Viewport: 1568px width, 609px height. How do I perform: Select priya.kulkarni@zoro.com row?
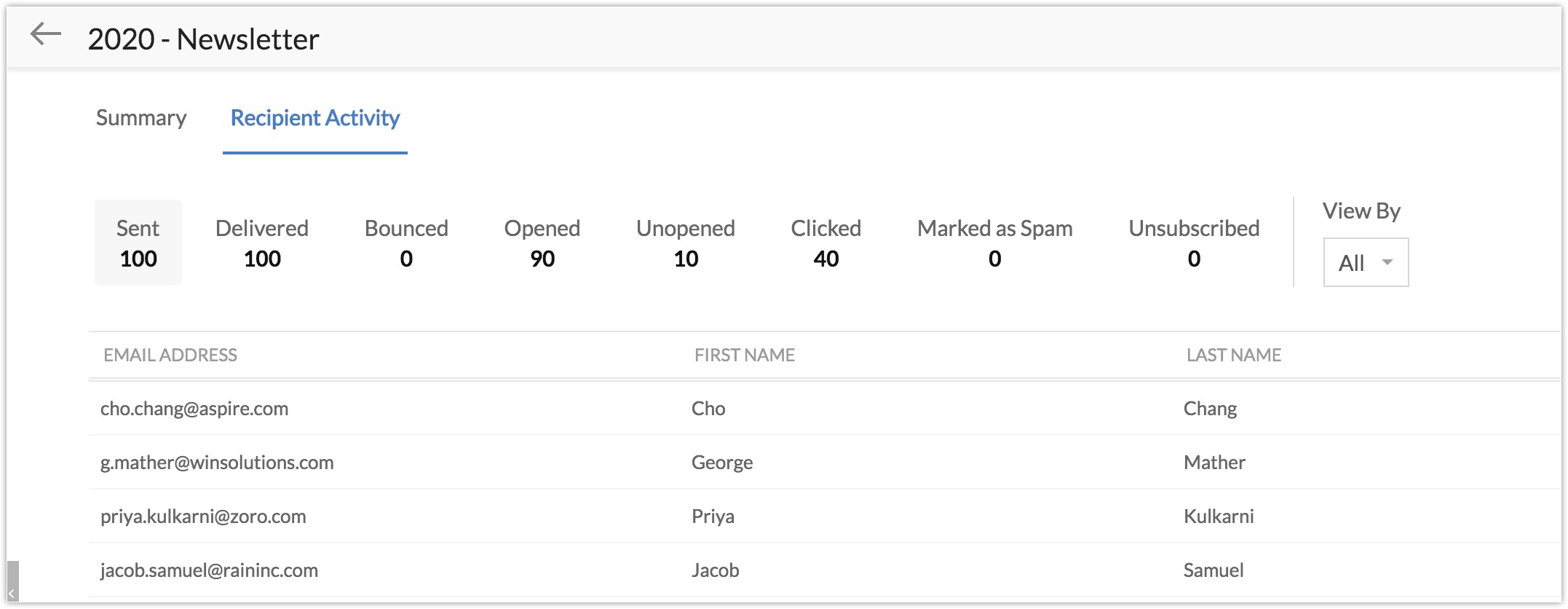pos(203,516)
